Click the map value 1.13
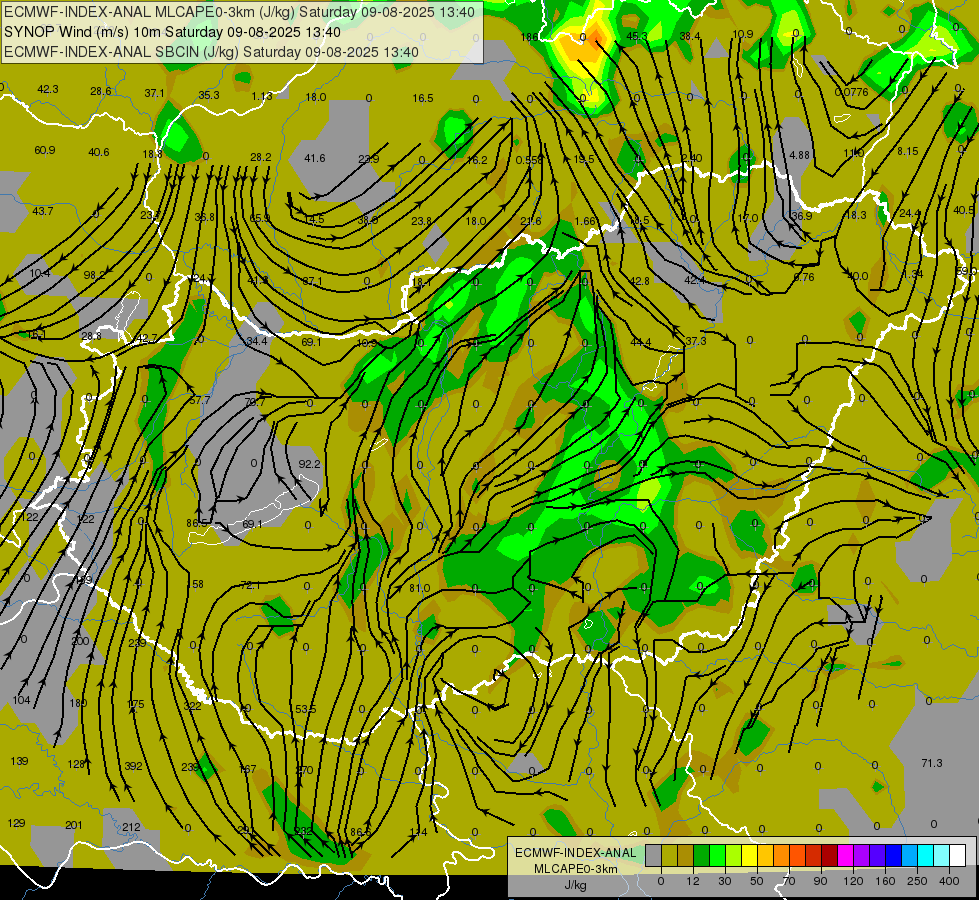Viewport: 979px width, 900px height. point(262,96)
